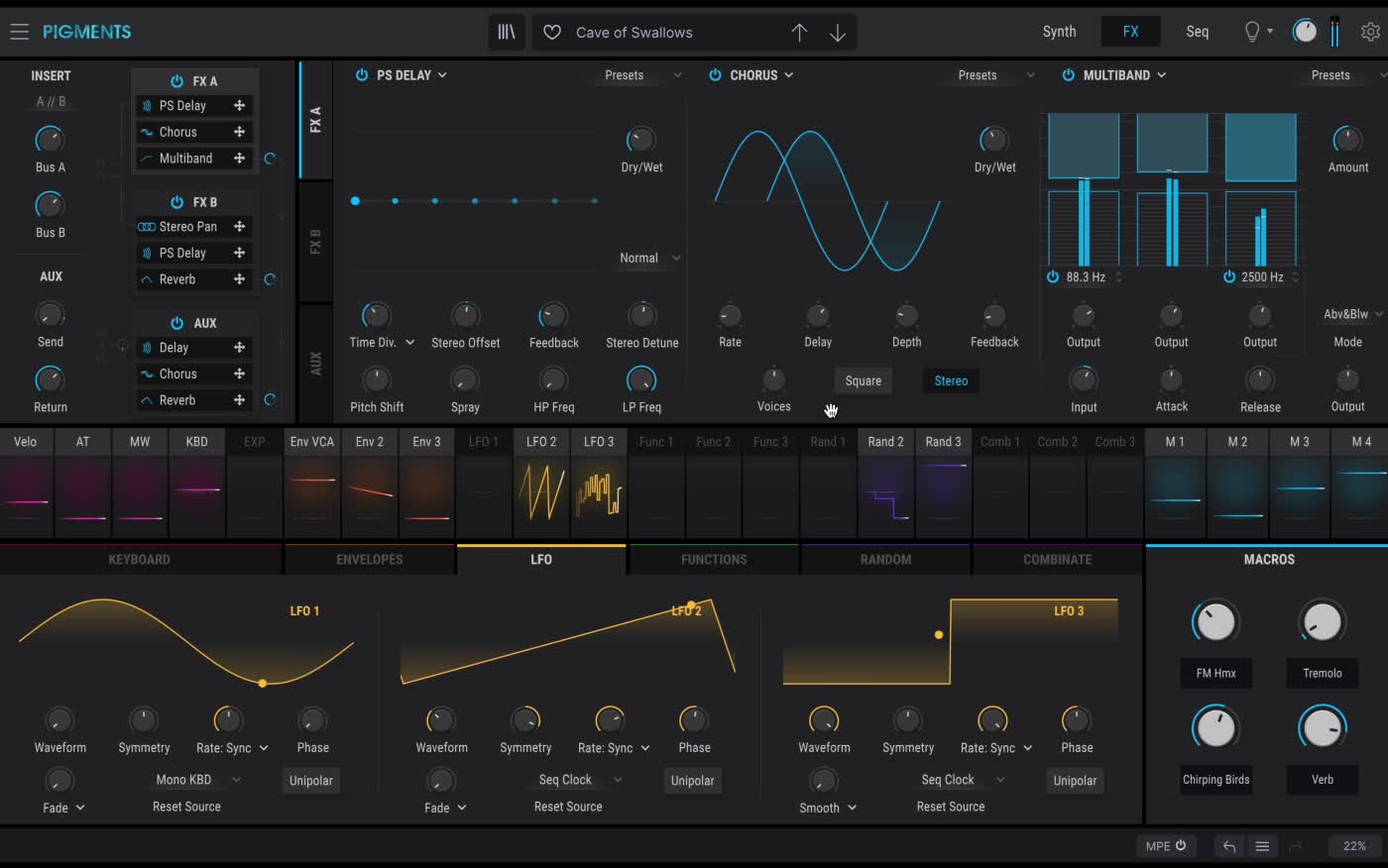Turn the Chorus Voices knob
The height and width of the screenshot is (868, 1388).
tap(773, 380)
